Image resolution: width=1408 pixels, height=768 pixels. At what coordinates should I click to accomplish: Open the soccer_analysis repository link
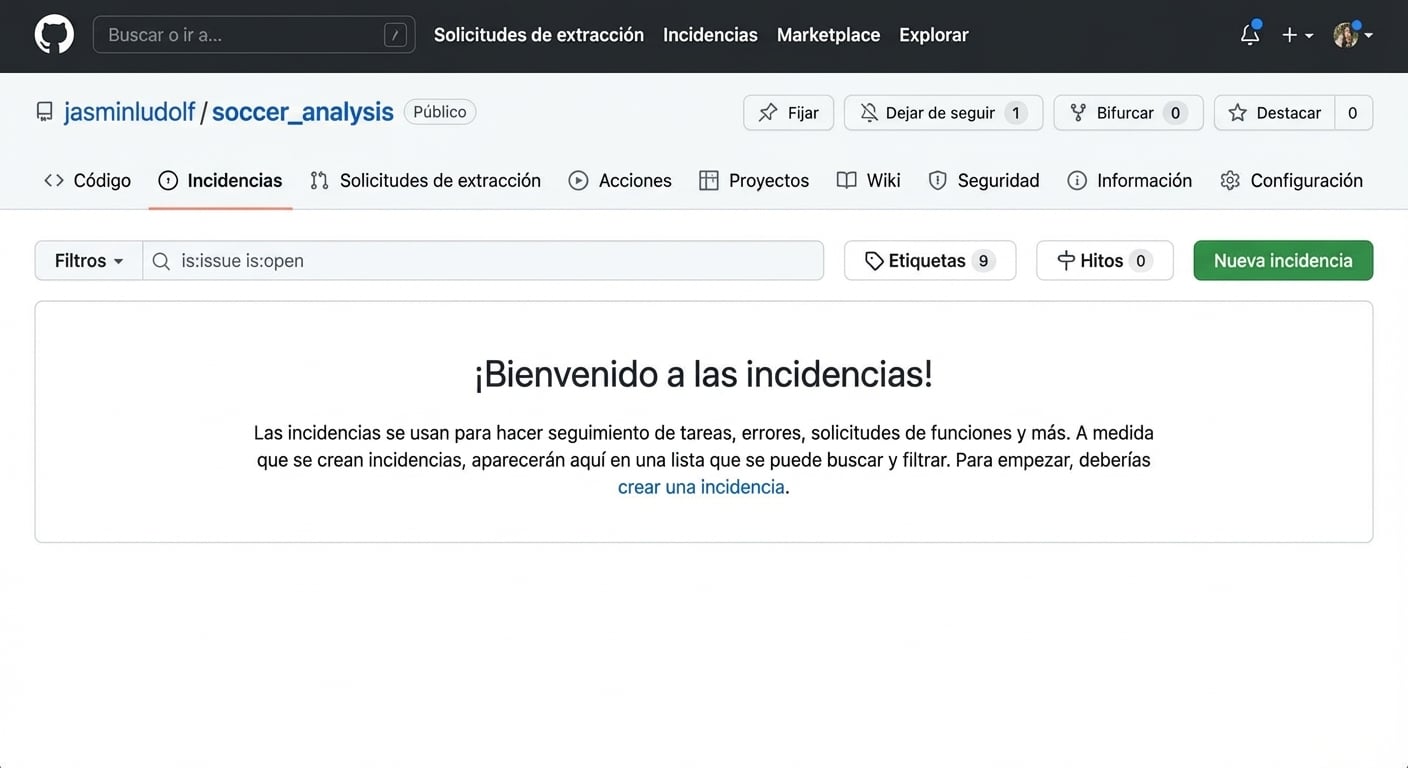click(x=303, y=112)
